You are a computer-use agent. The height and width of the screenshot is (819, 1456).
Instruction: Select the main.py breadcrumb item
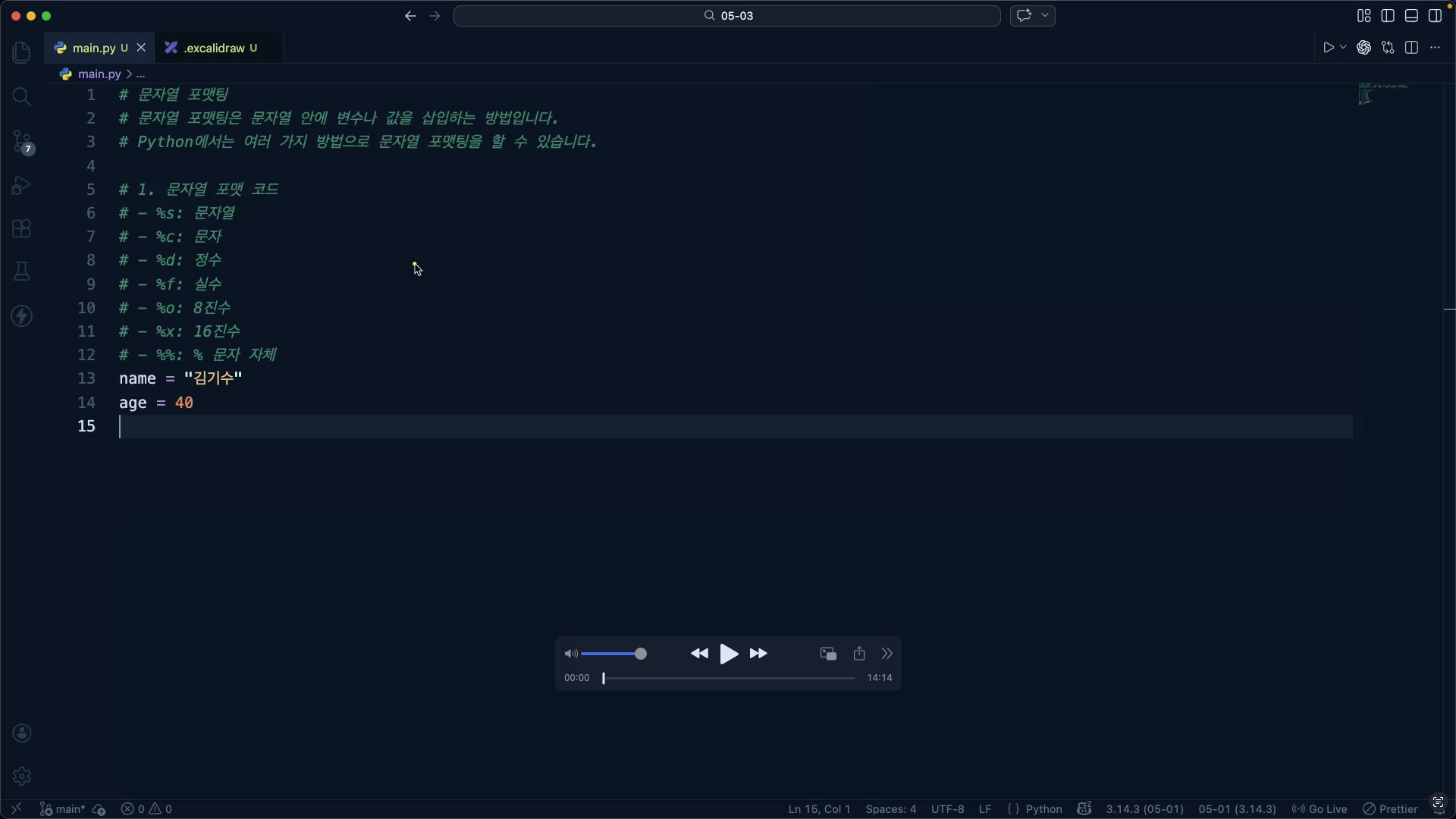tap(99, 74)
